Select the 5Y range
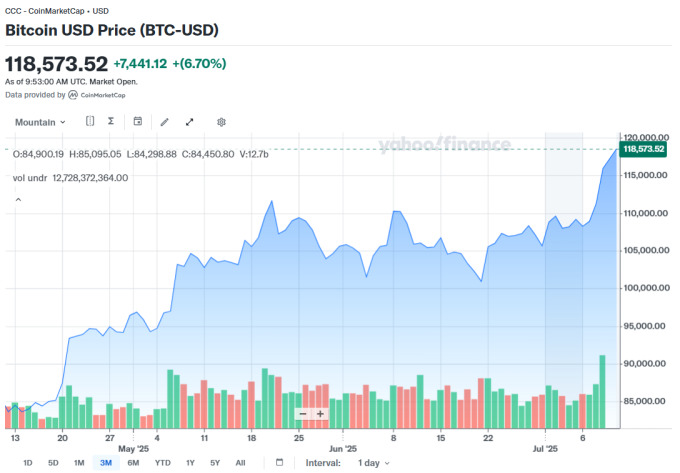The image size is (680, 473). pos(215,463)
